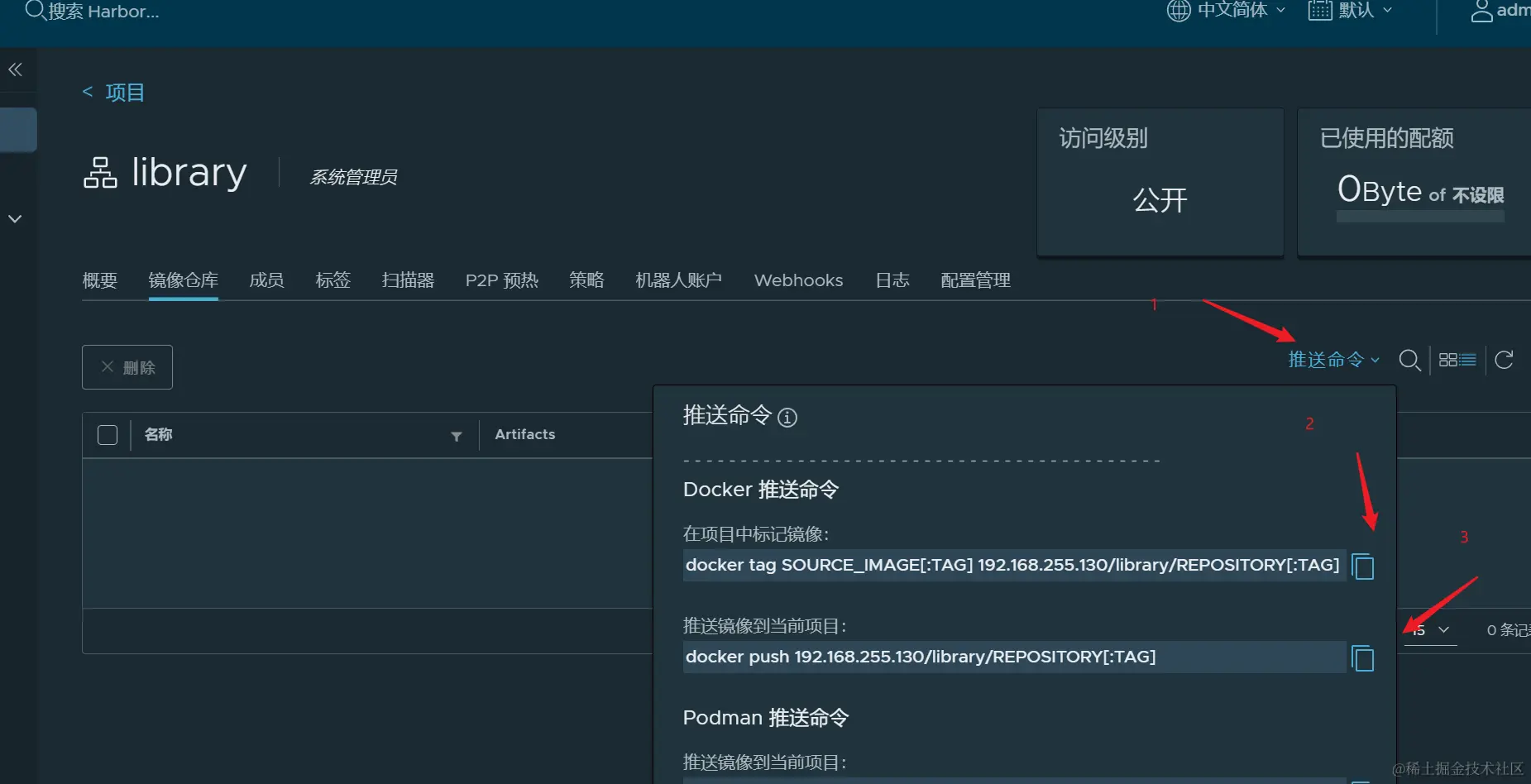This screenshot has height=784, width=1531.
Task: Switch to the 镜像仓库 tab
Action: 184,280
